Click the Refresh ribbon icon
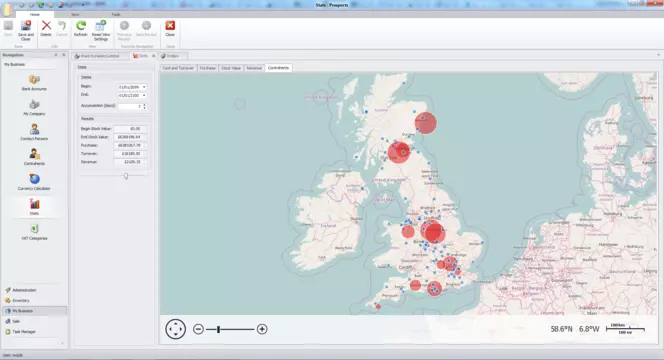The width and height of the screenshot is (664, 360). [80, 29]
